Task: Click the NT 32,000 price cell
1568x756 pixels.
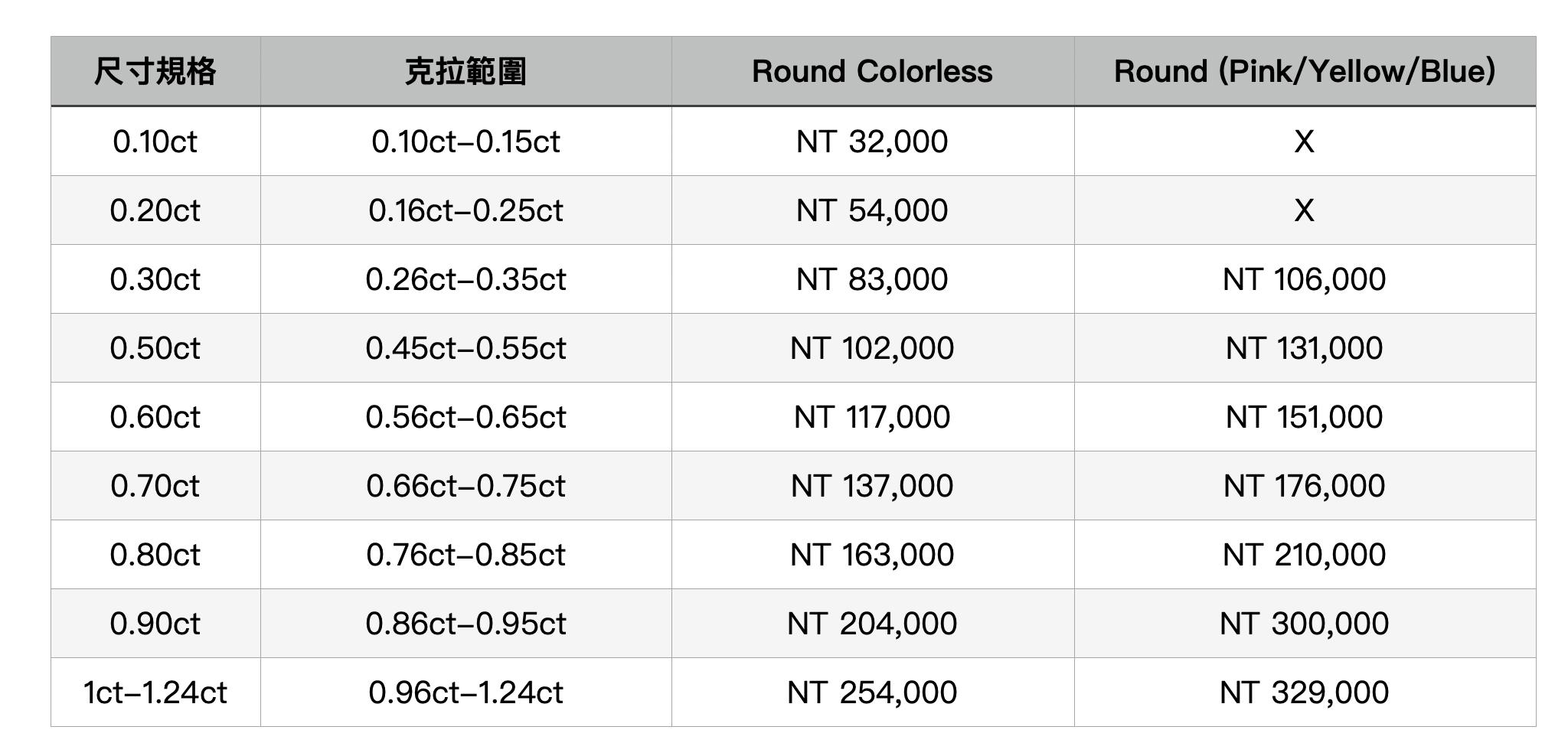Action: pyautogui.click(x=872, y=142)
